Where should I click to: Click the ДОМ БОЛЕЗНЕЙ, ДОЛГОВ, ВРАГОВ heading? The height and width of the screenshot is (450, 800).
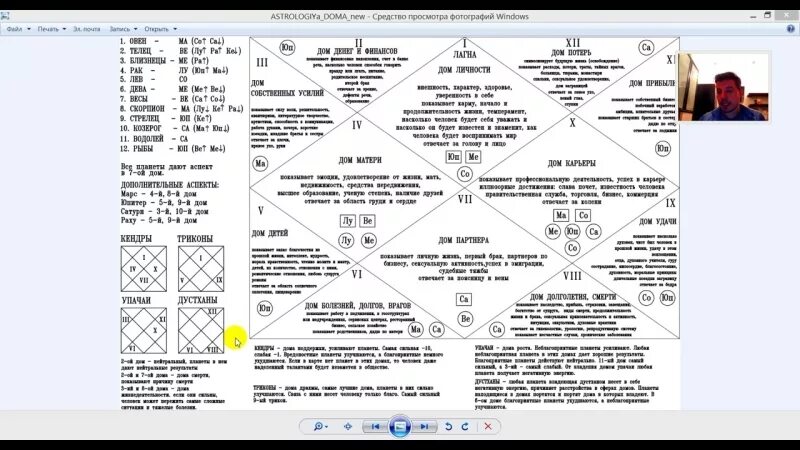(x=358, y=306)
